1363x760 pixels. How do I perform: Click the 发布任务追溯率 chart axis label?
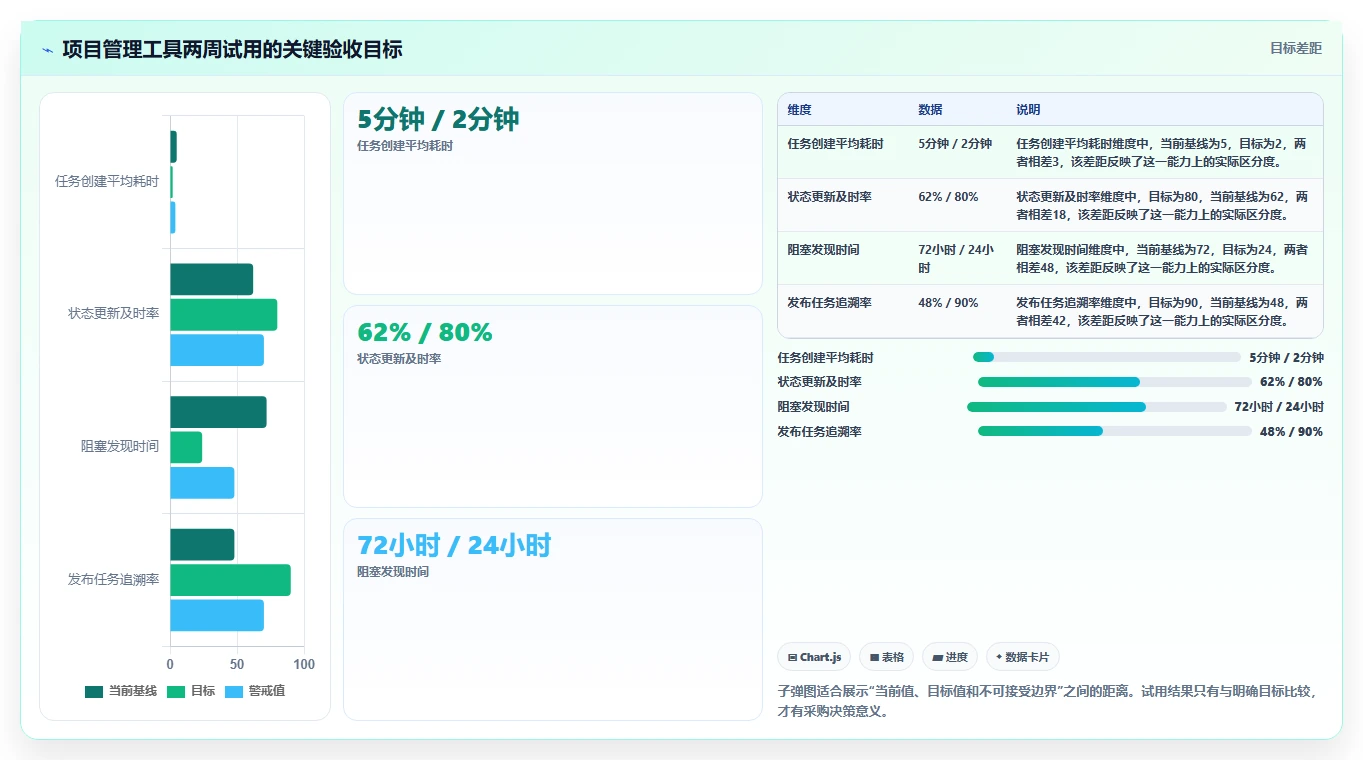point(113,580)
